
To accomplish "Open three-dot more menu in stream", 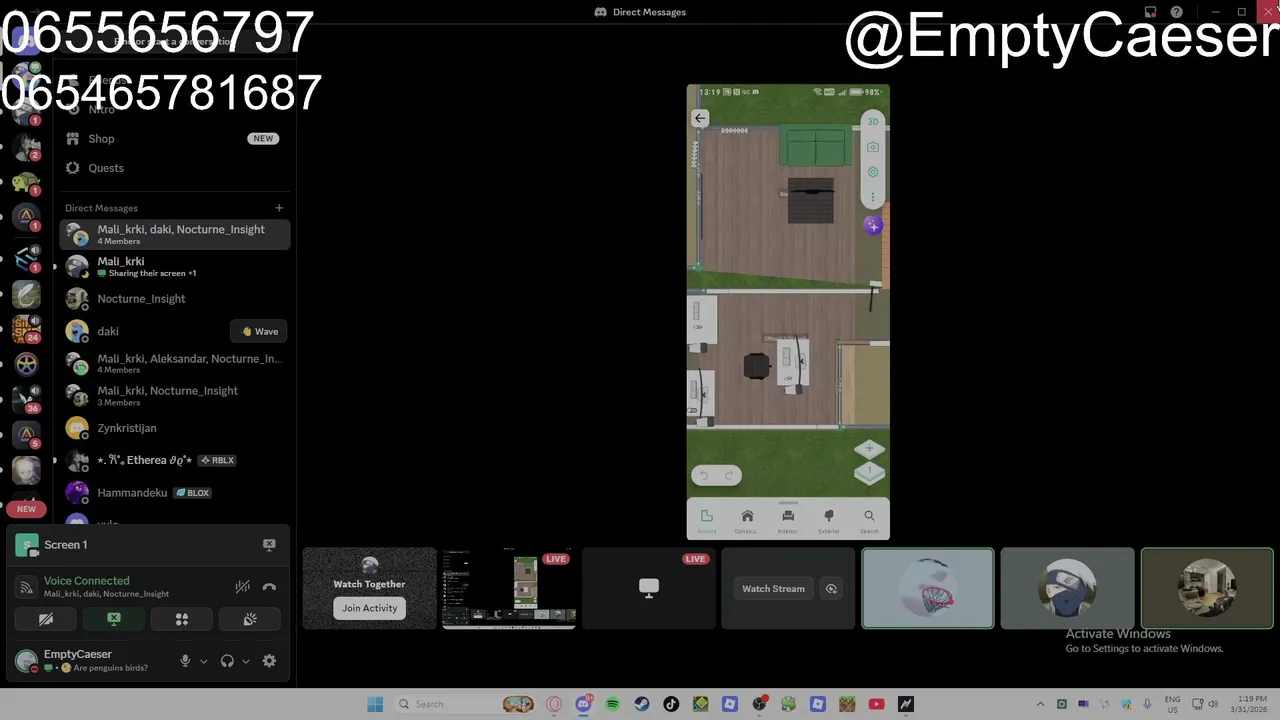I will (x=873, y=197).
